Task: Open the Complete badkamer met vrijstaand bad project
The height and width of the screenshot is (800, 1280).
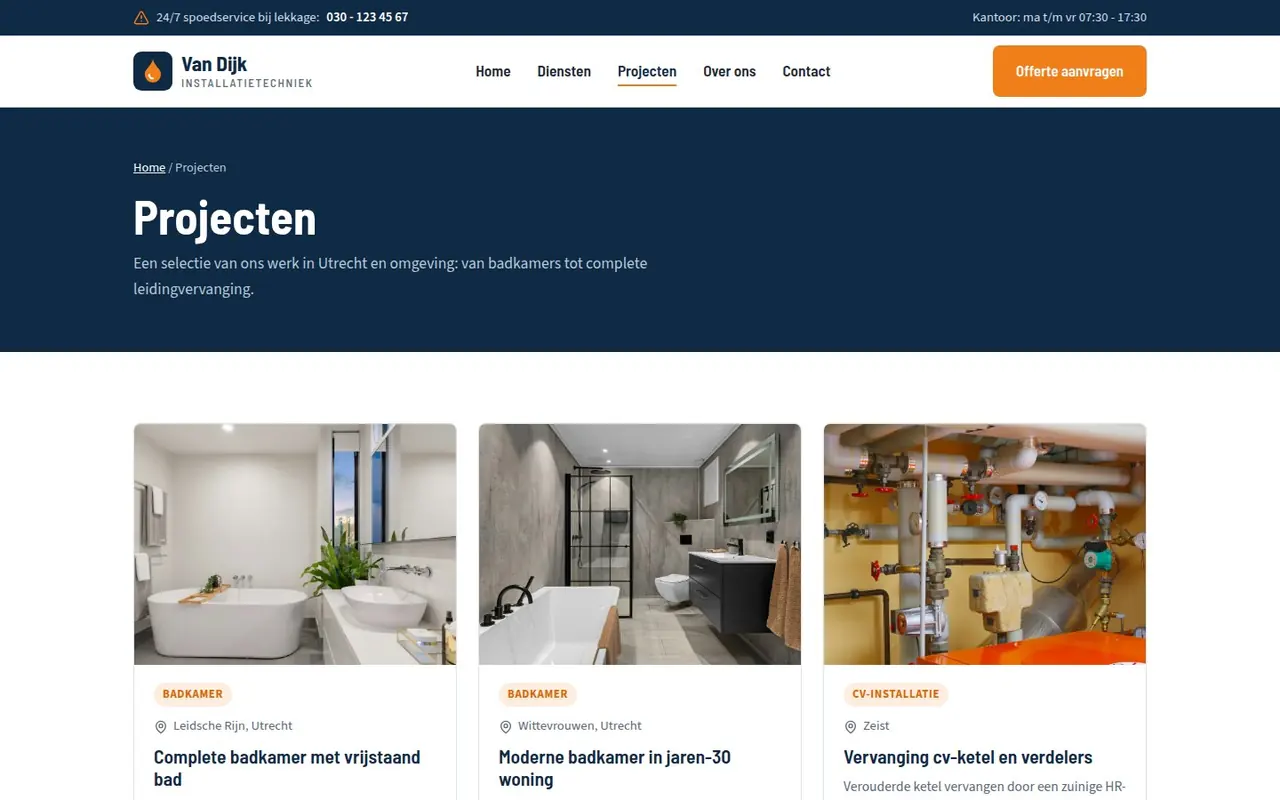Action: coord(287,768)
